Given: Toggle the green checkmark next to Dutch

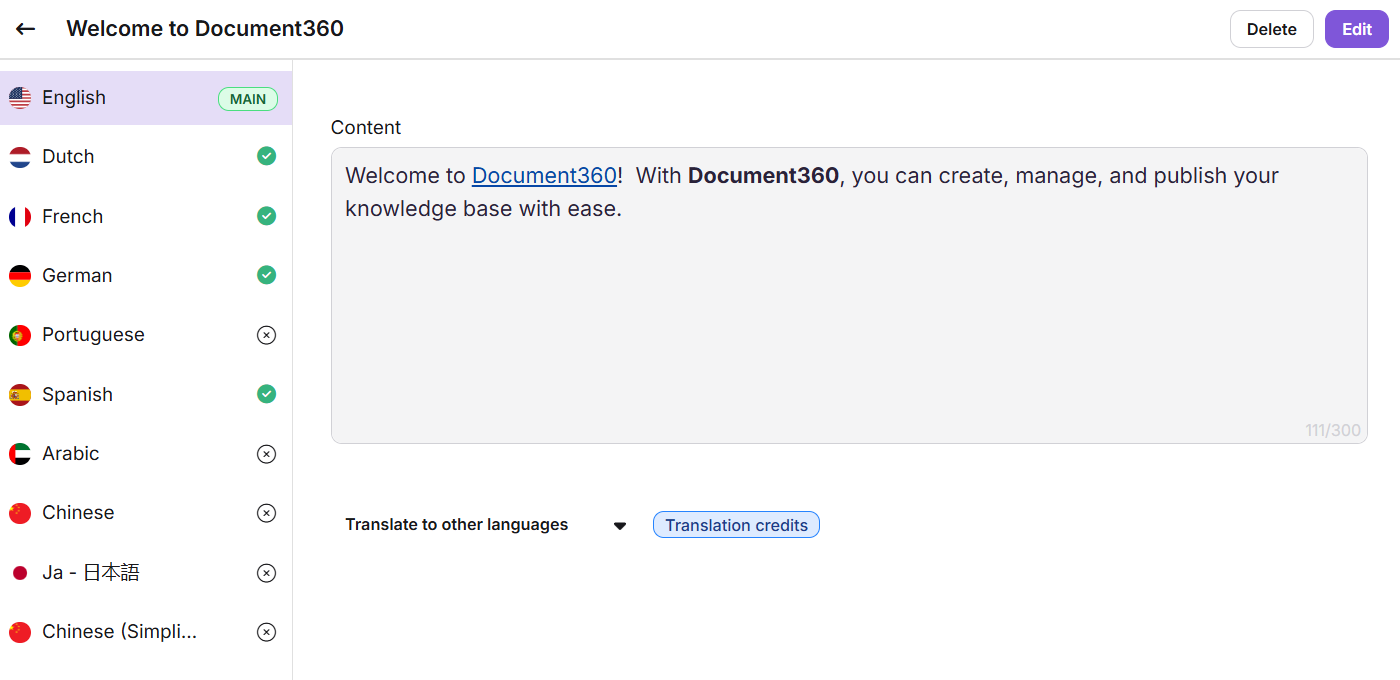Looking at the screenshot, I should click(x=266, y=156).
